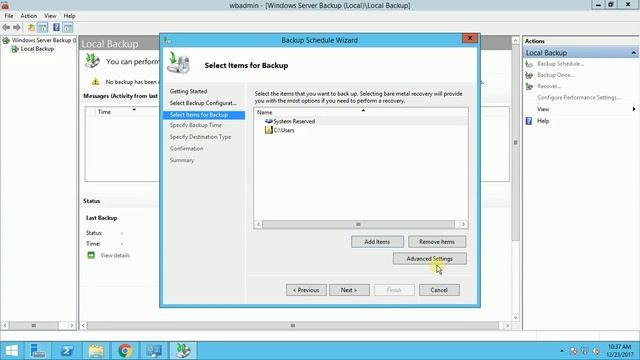The width and height of the screenshot is (640, 360).
Task: Click the Add Items button
Action: pyautogui.click(x=377, y=242)
